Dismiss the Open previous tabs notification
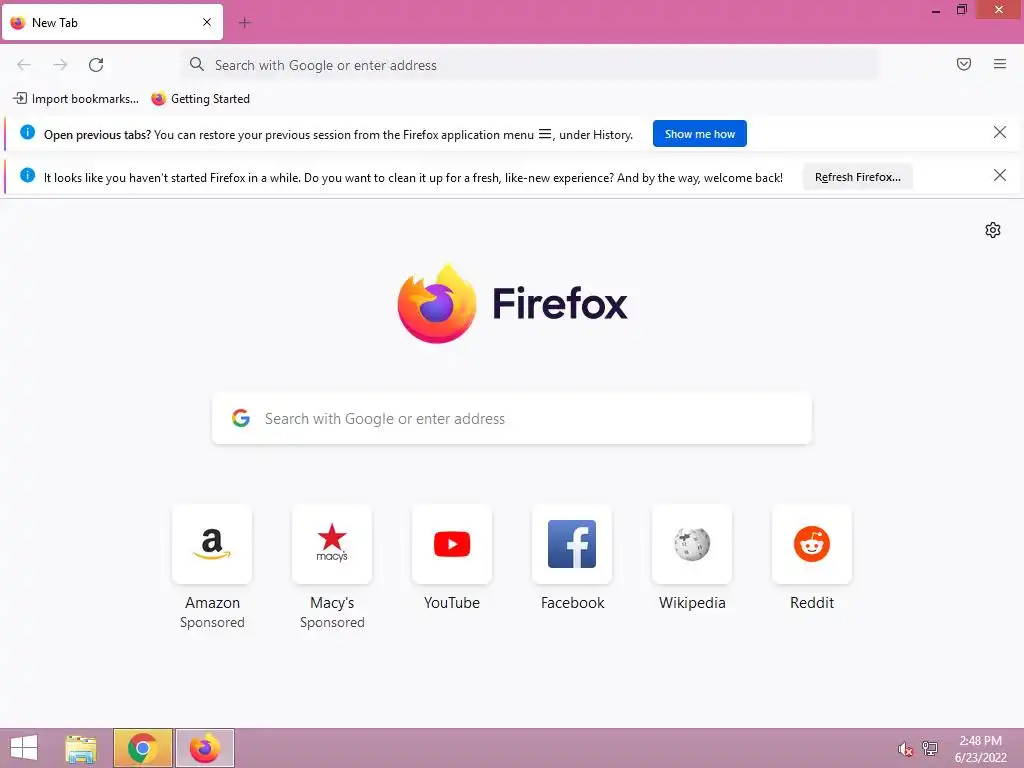This screenshot has width=1024, height=768. 1000,133
